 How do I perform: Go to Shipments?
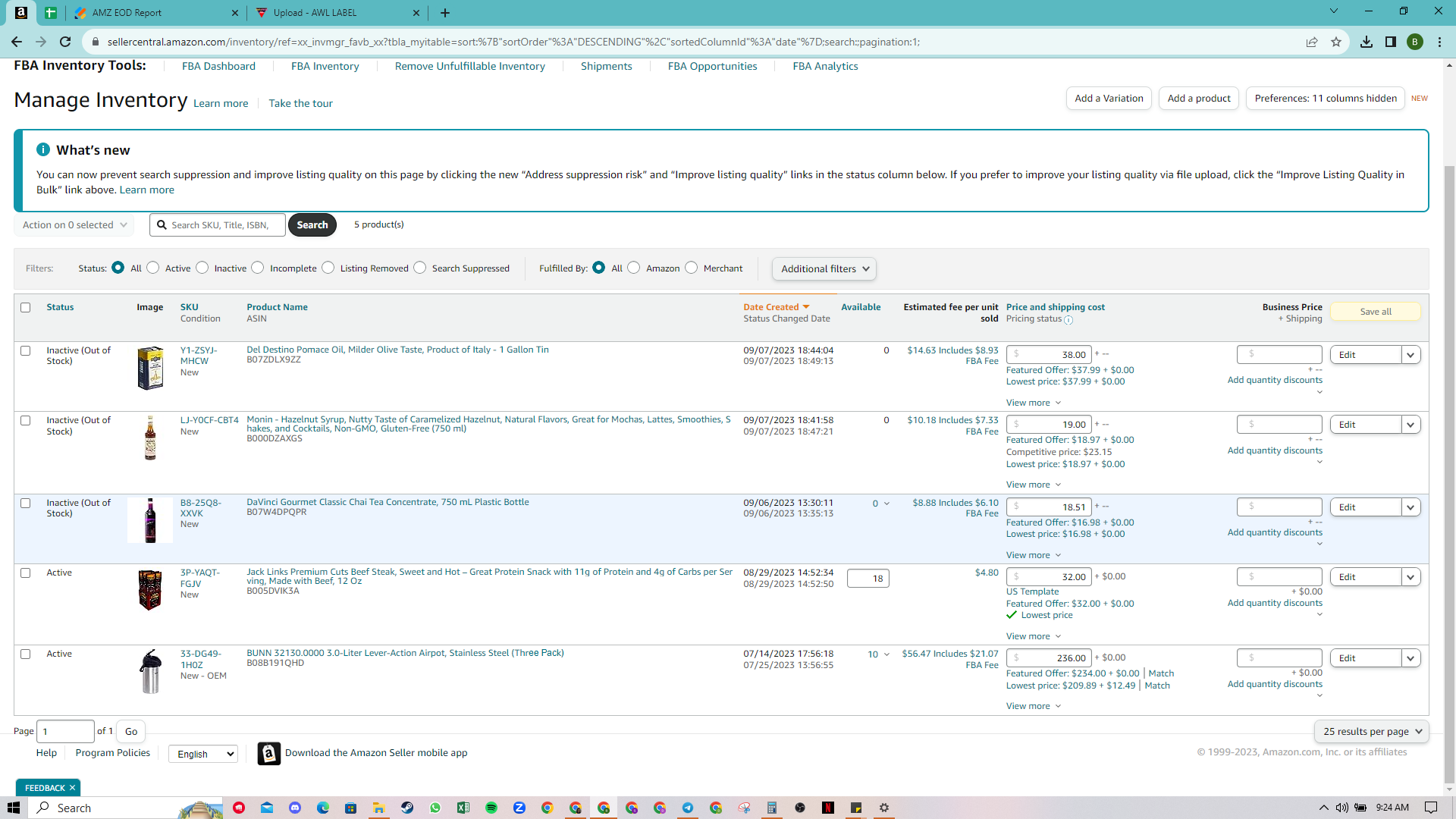[607, 66]
